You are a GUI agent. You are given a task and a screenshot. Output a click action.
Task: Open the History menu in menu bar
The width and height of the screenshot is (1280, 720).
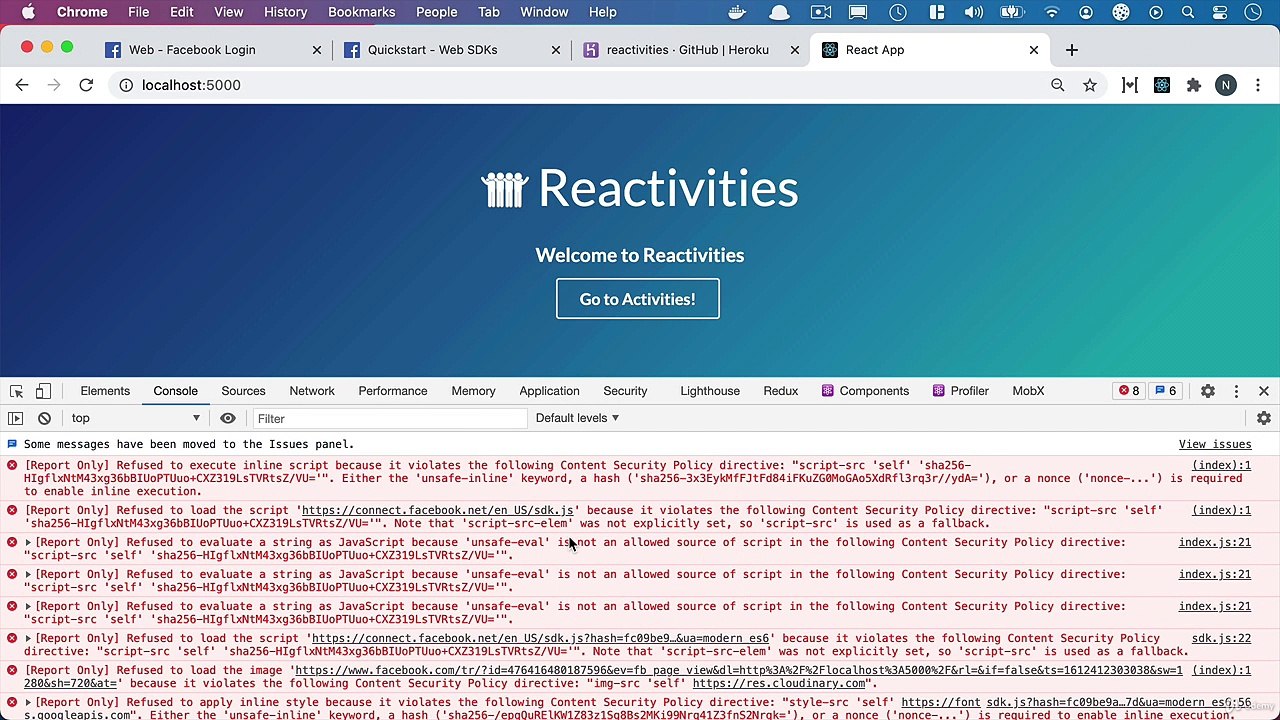[285, 12]
